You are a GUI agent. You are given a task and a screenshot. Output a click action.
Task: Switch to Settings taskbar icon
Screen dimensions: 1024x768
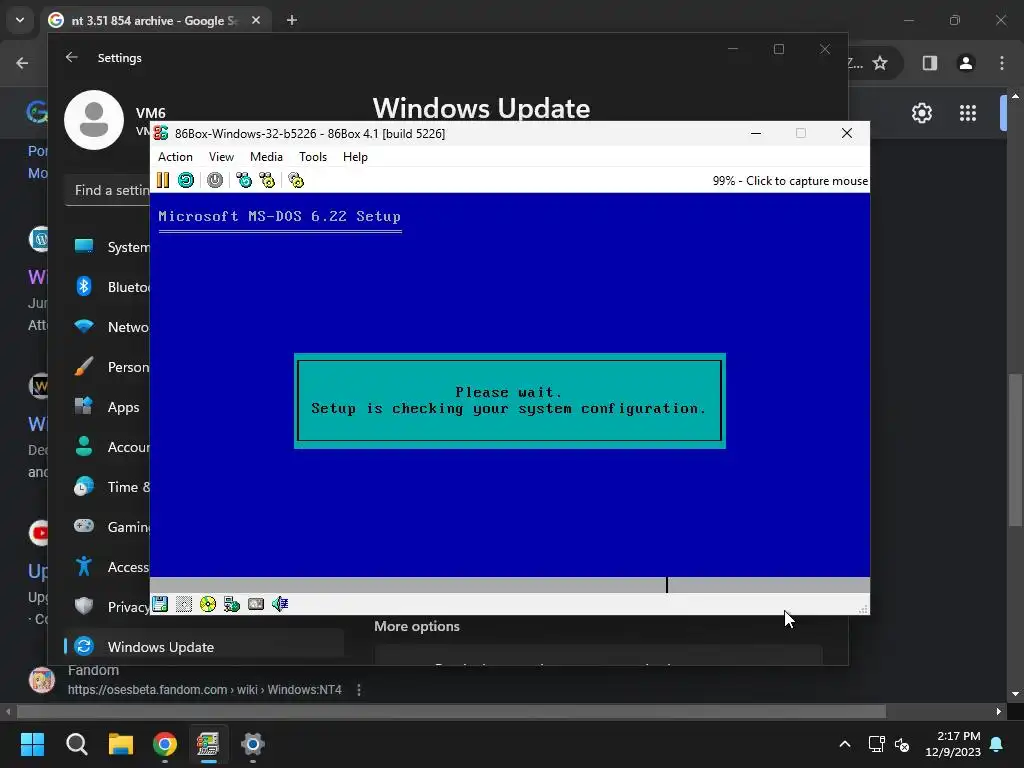(x=253, y=744)
